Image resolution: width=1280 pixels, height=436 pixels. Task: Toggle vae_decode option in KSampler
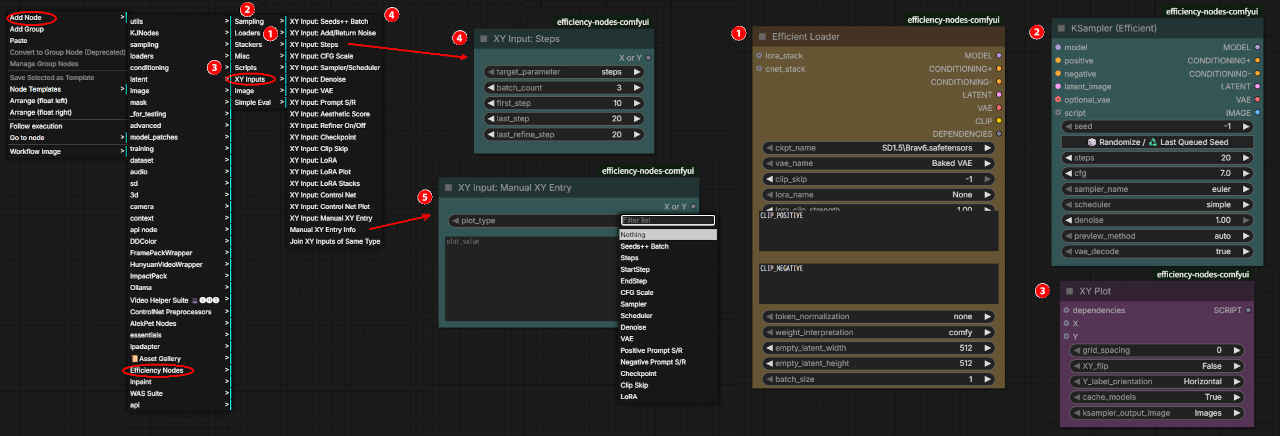(1158, 251)
